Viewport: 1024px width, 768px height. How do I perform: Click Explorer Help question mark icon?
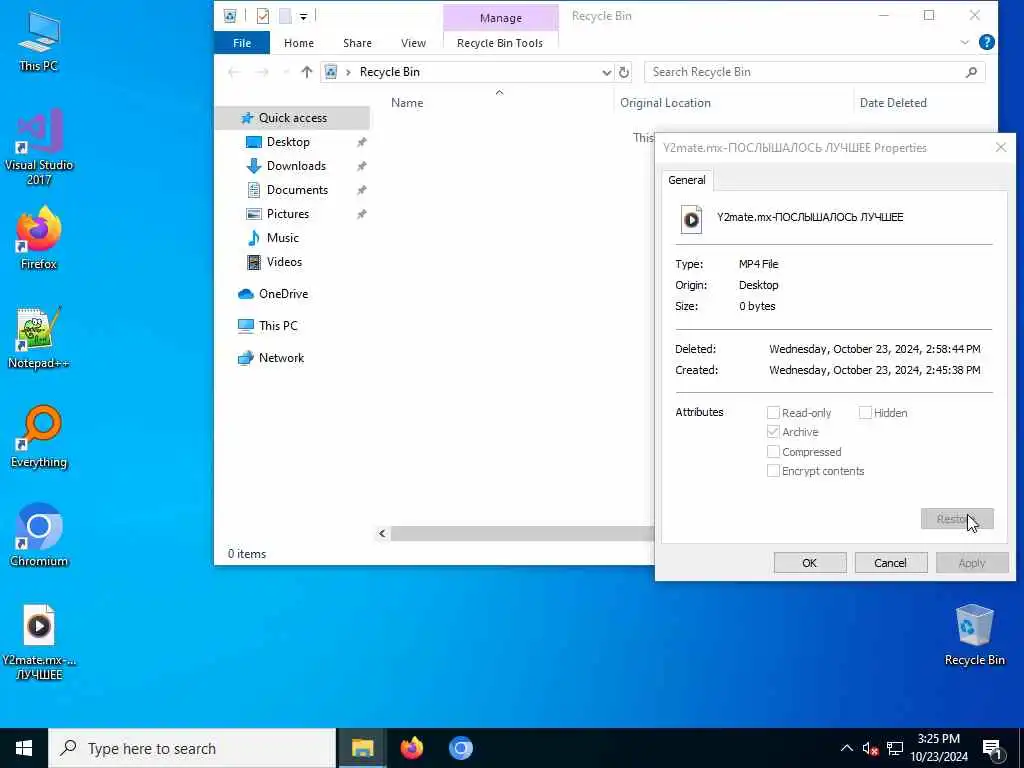click(987, 42)
